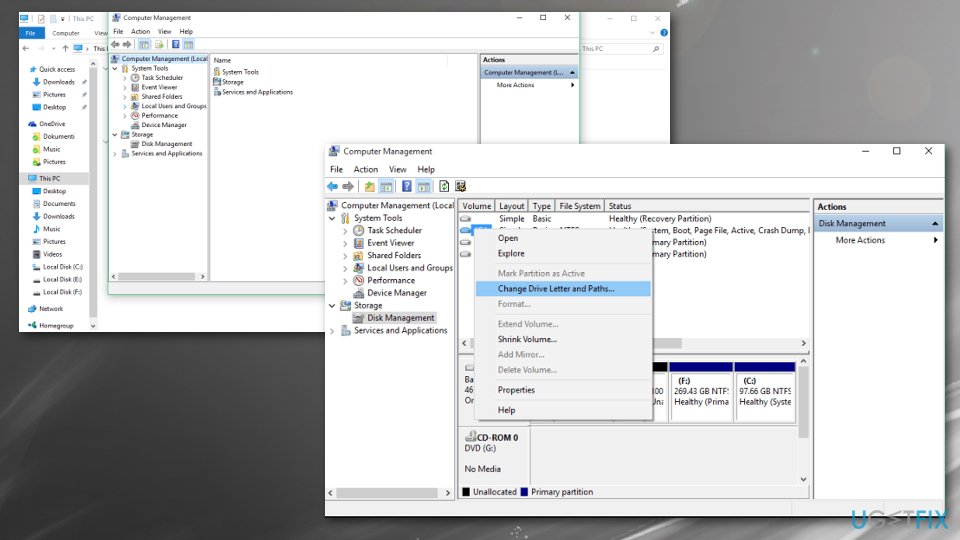Open This PC in File Explorer sidebar

(x=50, y=178)
